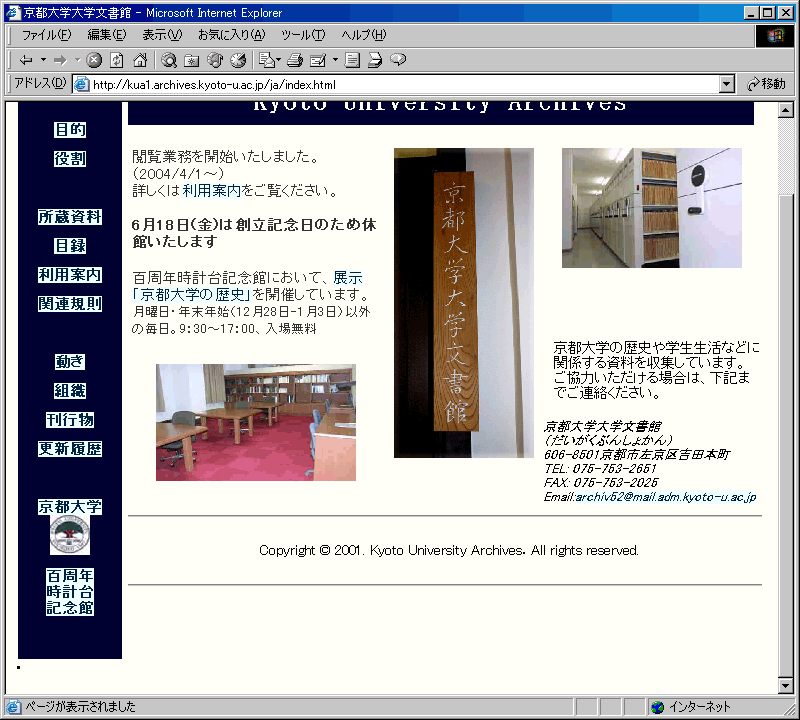Click the Copyright © 2001 footer text
This screenshot has width=800, height=720.
click(x=448, y=551)
